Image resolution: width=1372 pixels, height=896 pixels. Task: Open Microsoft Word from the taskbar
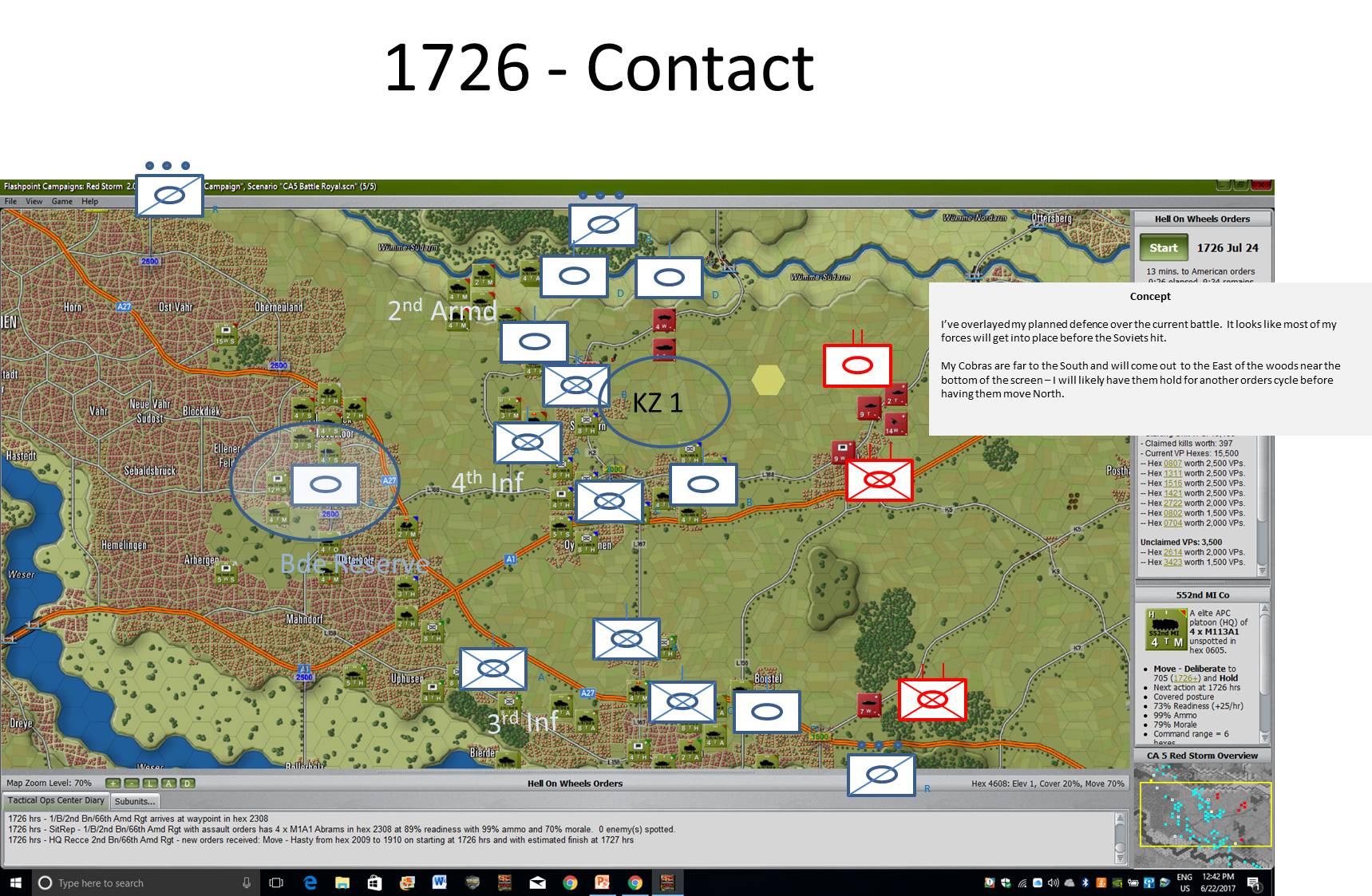tap(439, 882)
